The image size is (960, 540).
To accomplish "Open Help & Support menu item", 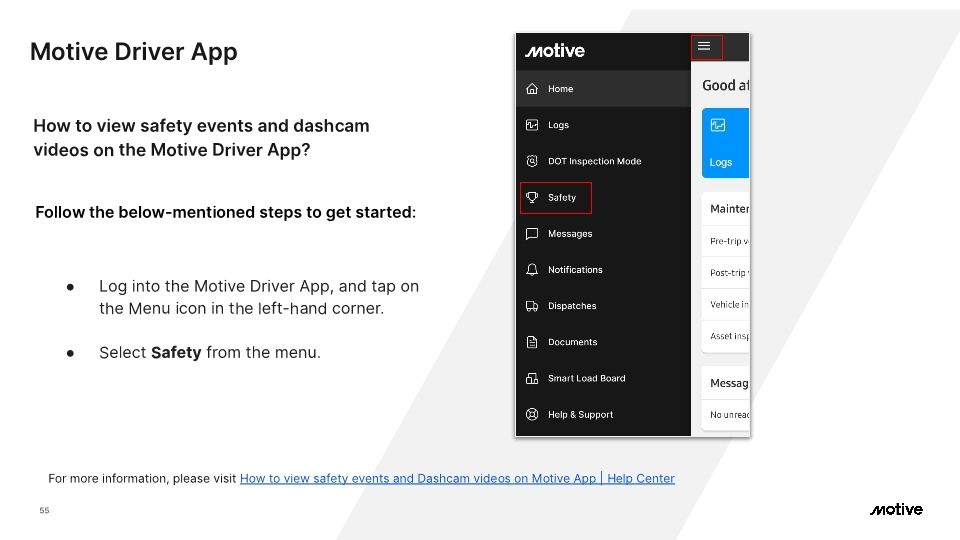I will [603, 414].
